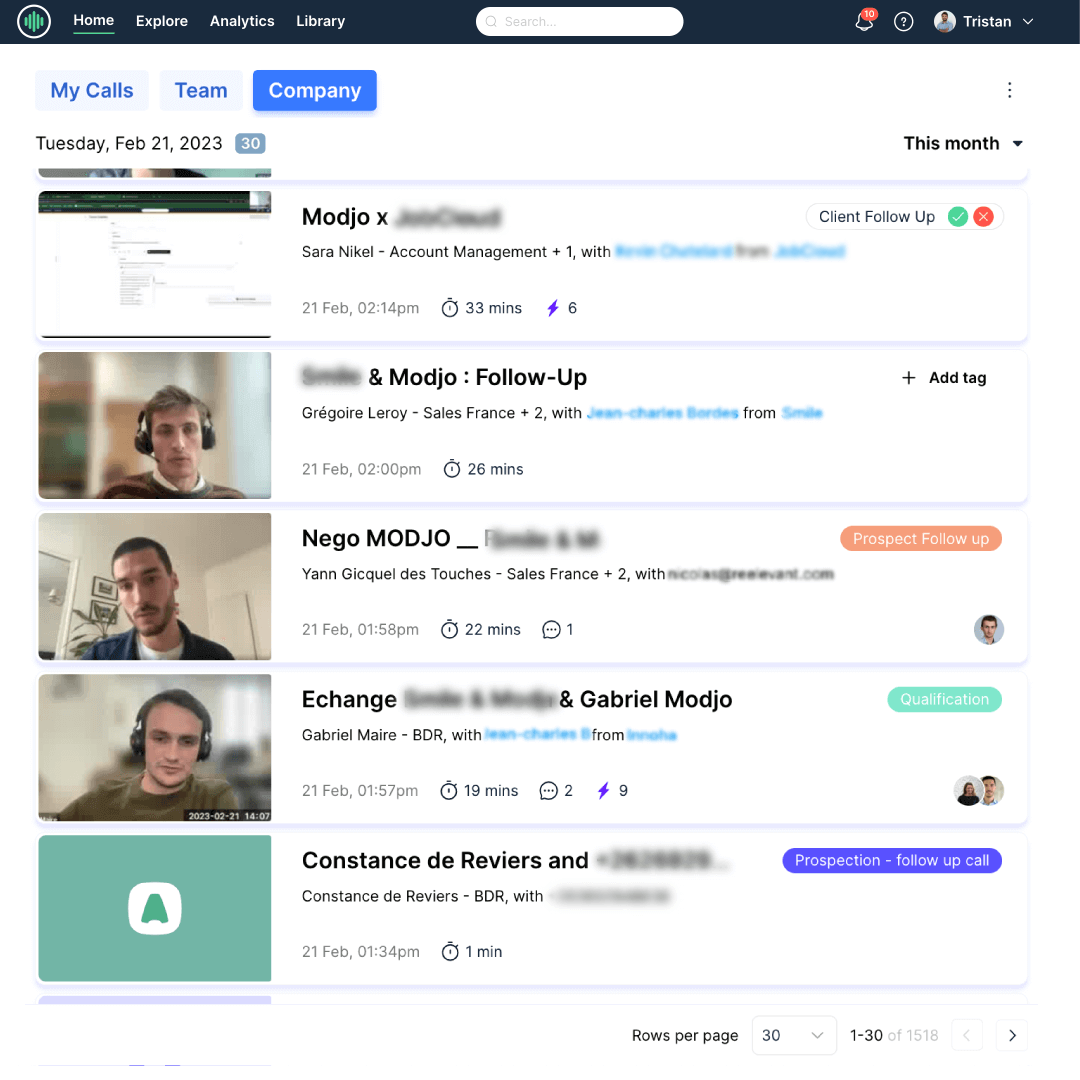Focus the Search input field
The width and height of the screenshot is (1080, 1080).
coord(579,21)
